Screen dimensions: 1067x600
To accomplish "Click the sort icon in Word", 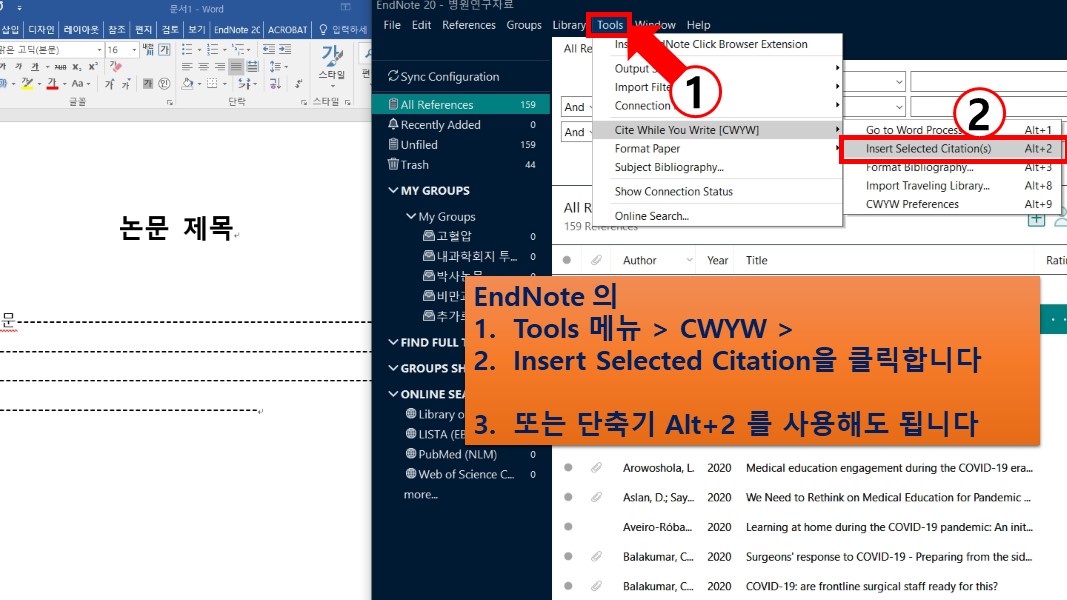I will point(275,84).
